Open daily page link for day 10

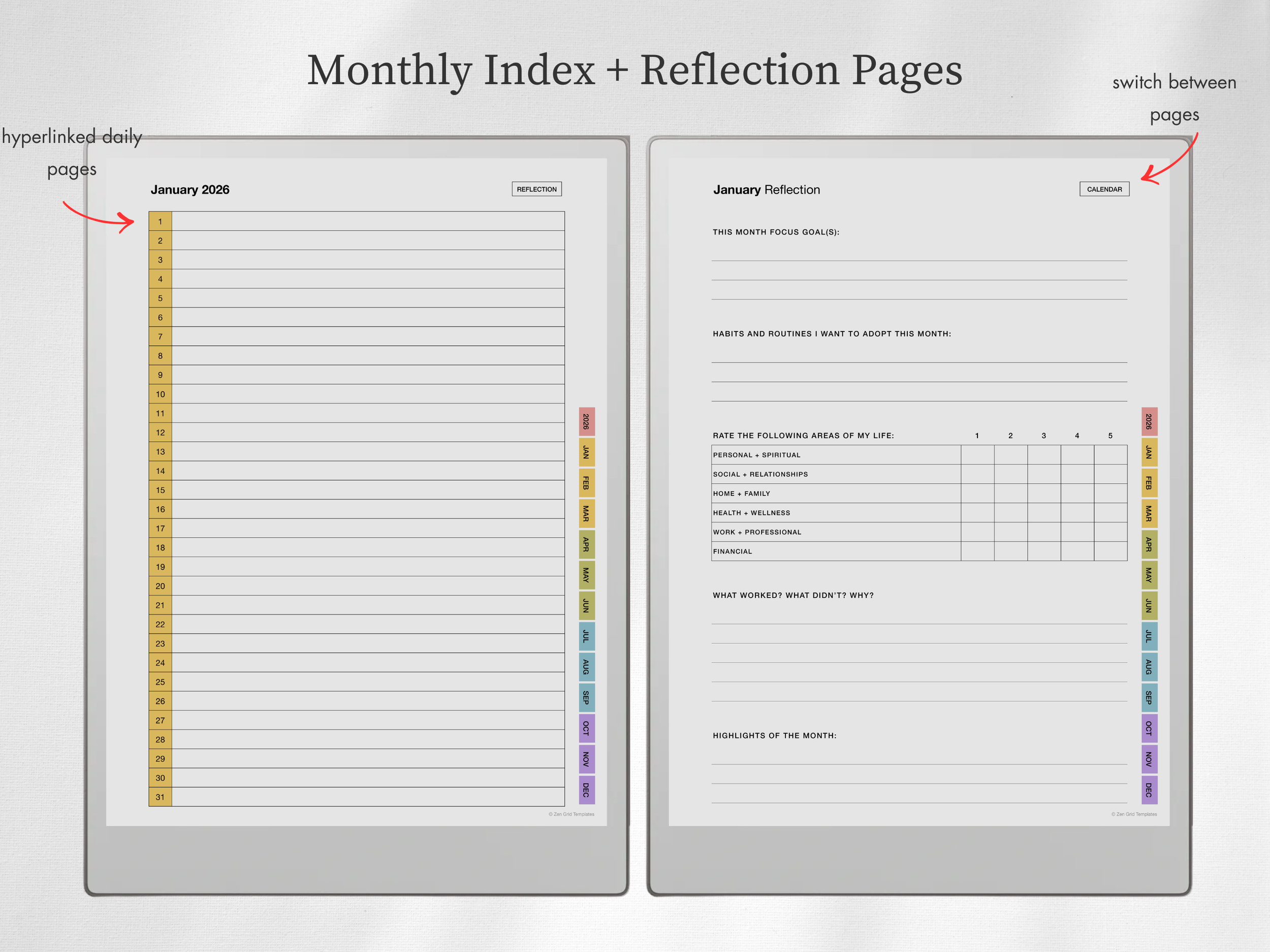pyautogui.click(x=160, y=394)
